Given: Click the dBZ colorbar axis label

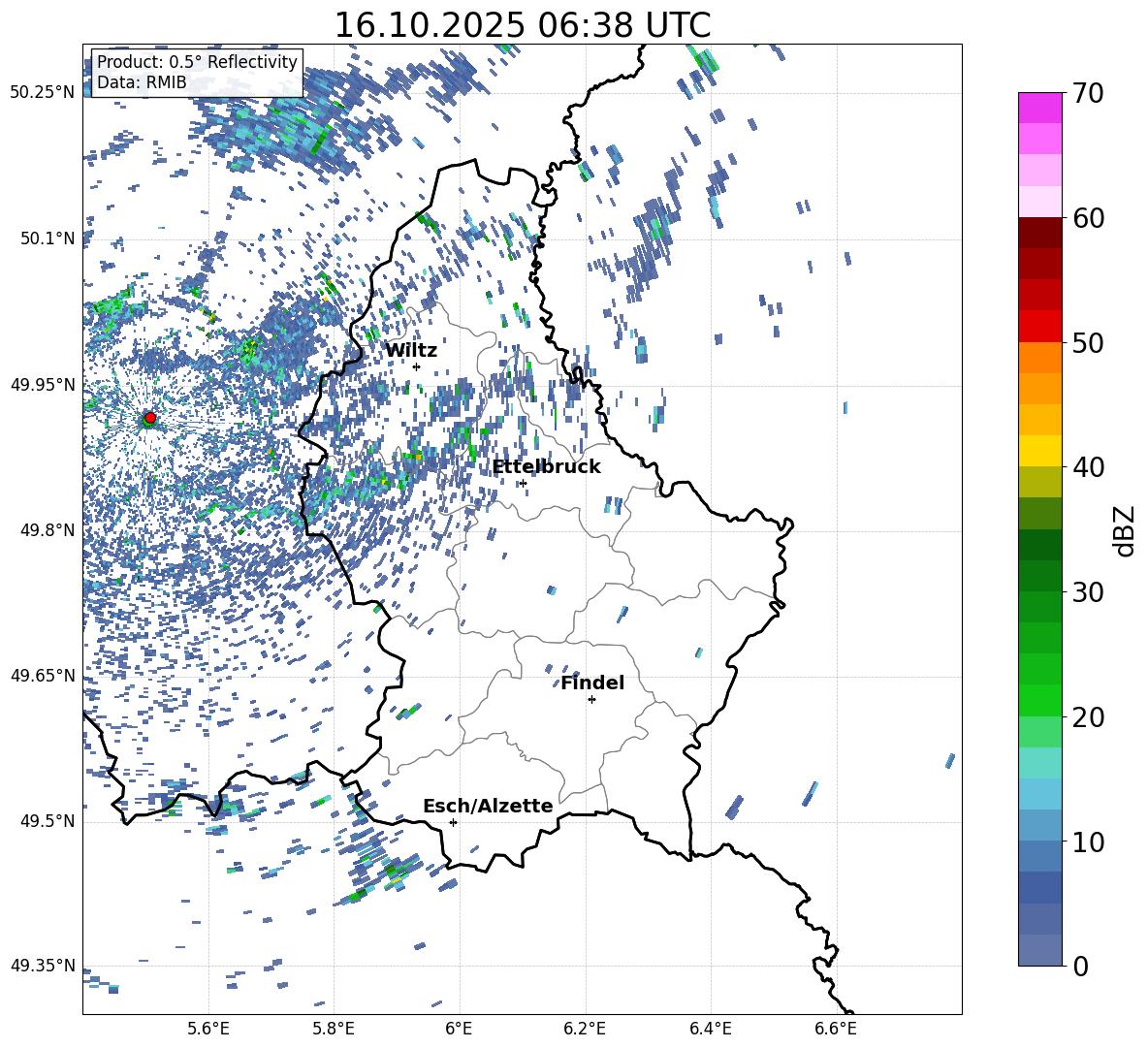Looking at the screenshot, I should tap(1124, 530).
